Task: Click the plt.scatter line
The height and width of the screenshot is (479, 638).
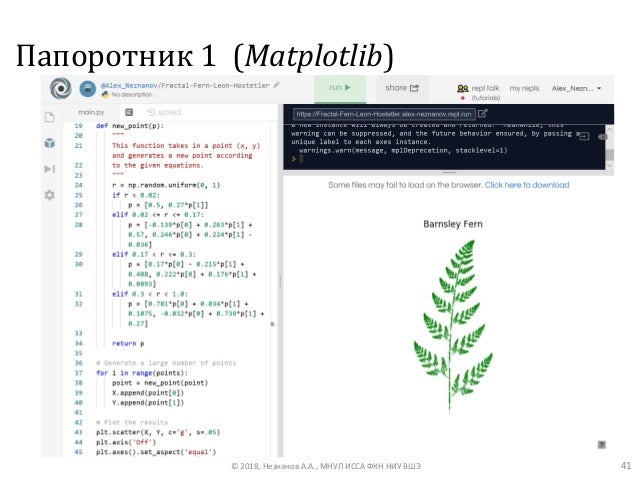Action: point(158,432)
